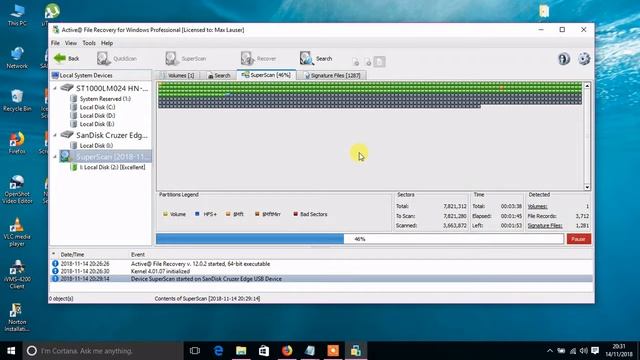This screenshot has height=360, width=640.
Task: Open Microsoft Store from the taskbar
Action: pyautogui.click(x=264, y=351)
